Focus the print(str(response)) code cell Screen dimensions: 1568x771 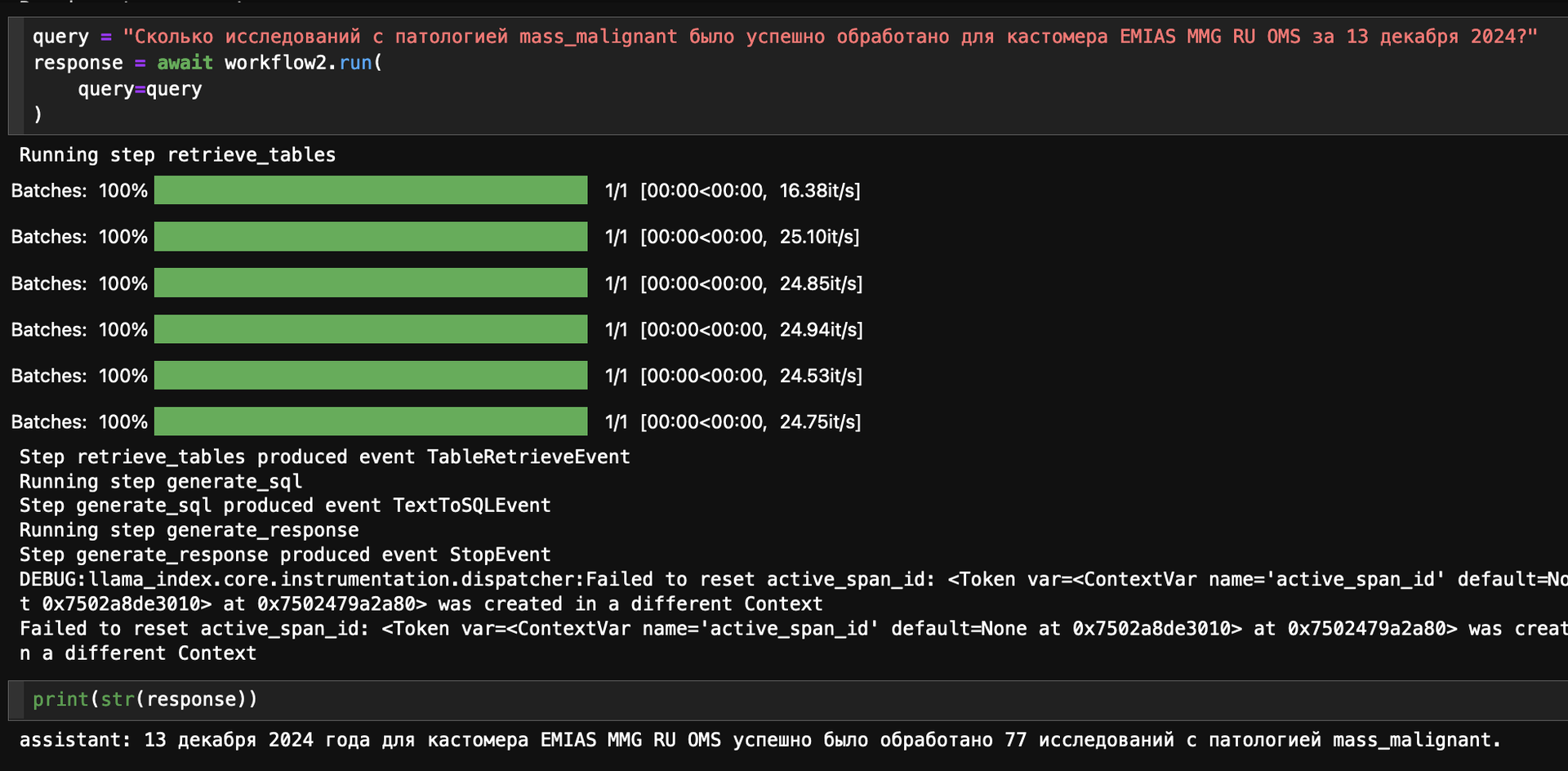pos(145,699)
